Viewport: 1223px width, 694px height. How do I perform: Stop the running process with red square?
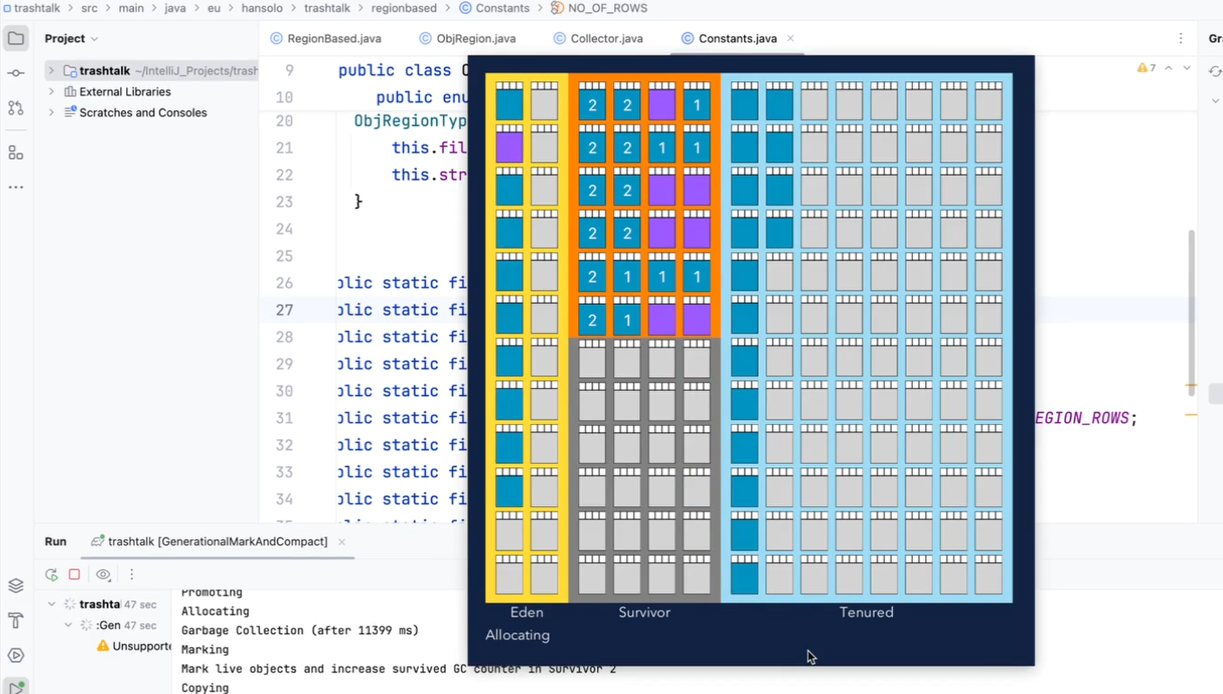[x=74, y=574]
